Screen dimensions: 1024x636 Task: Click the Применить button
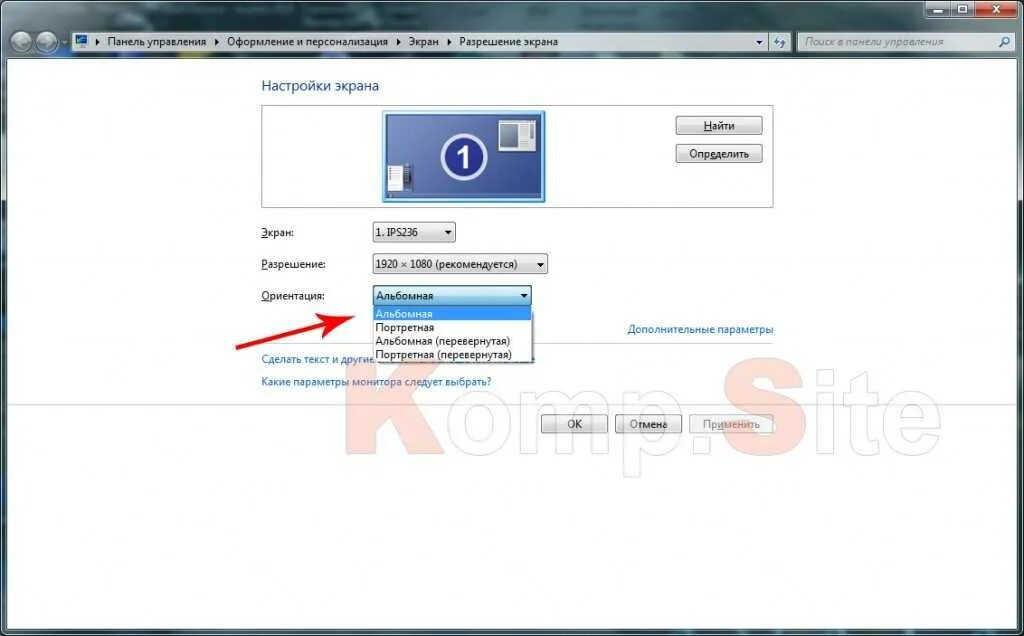[x=731, y=424]
